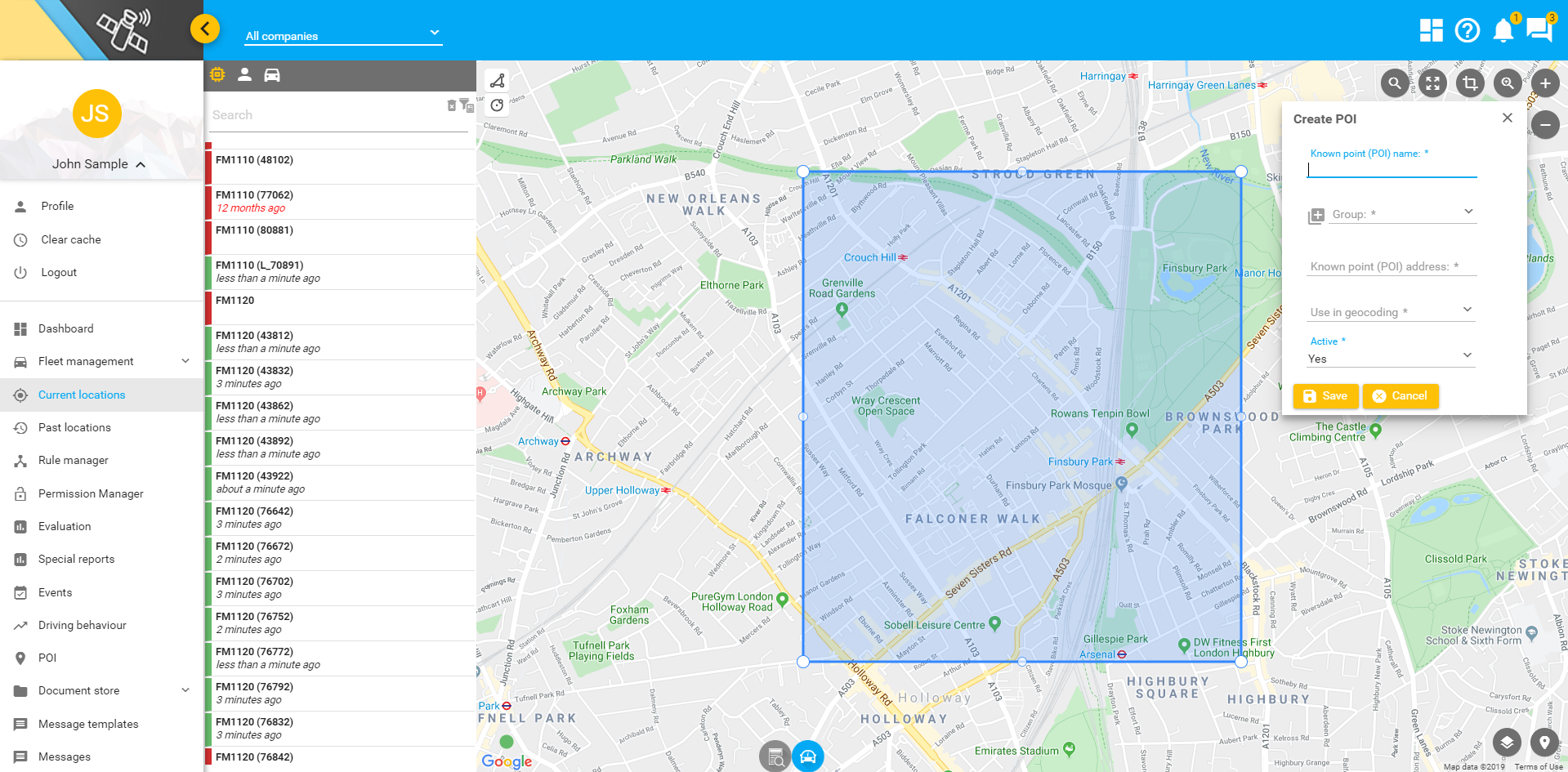Open the map layers button
Viewport: 1568px width, 772px height.
[x=1507, y=743]
